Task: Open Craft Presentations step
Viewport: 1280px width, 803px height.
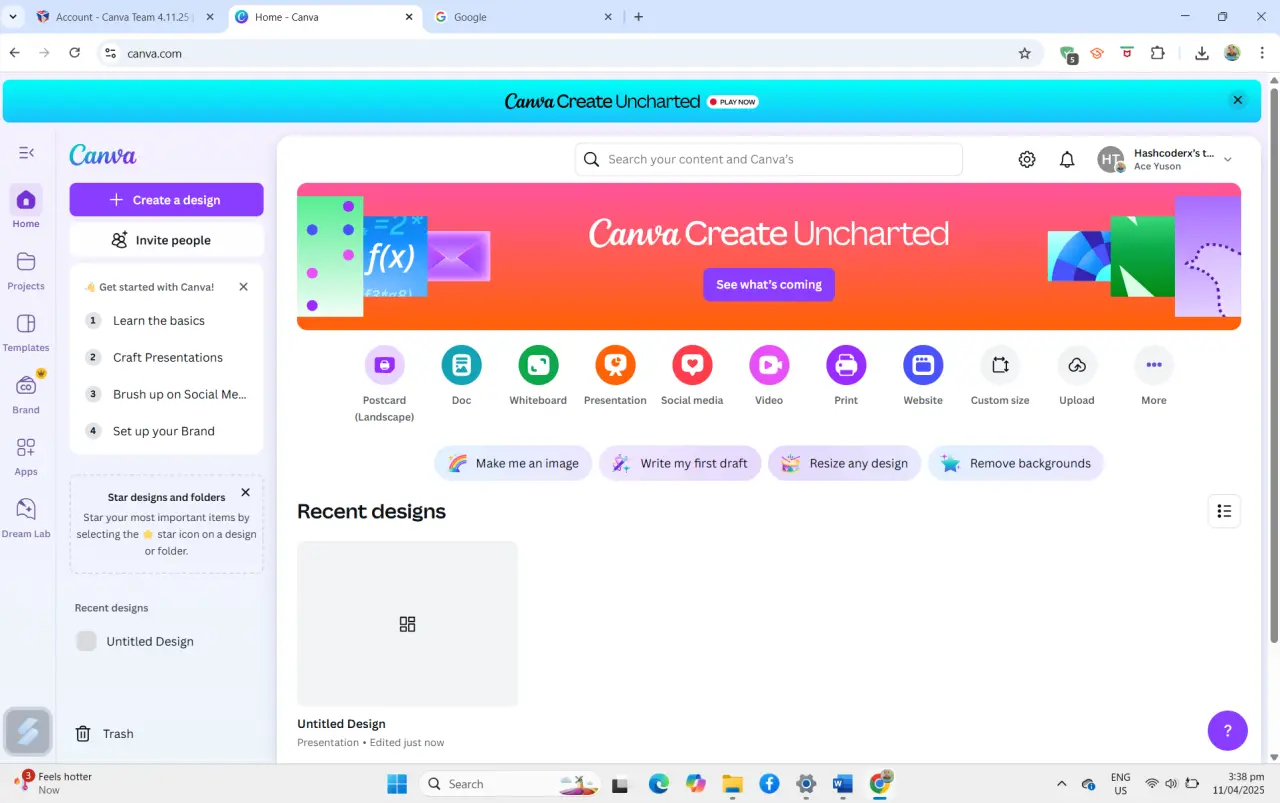Action: pos(166,358)
